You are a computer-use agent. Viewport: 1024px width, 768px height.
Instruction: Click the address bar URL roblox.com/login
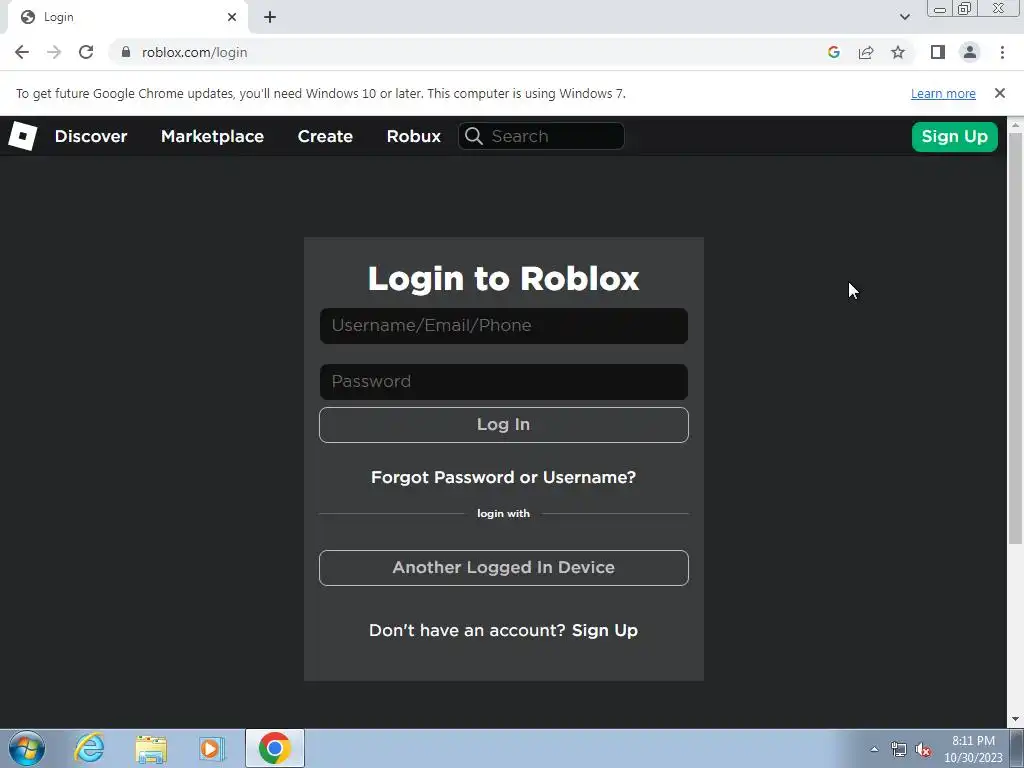click(194, 52)
